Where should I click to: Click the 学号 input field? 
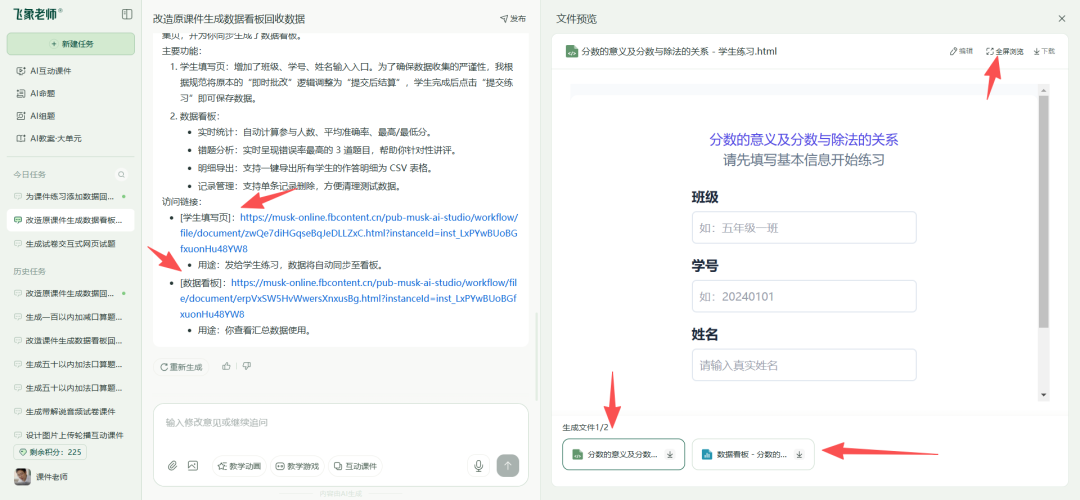(x=804, y=296)
